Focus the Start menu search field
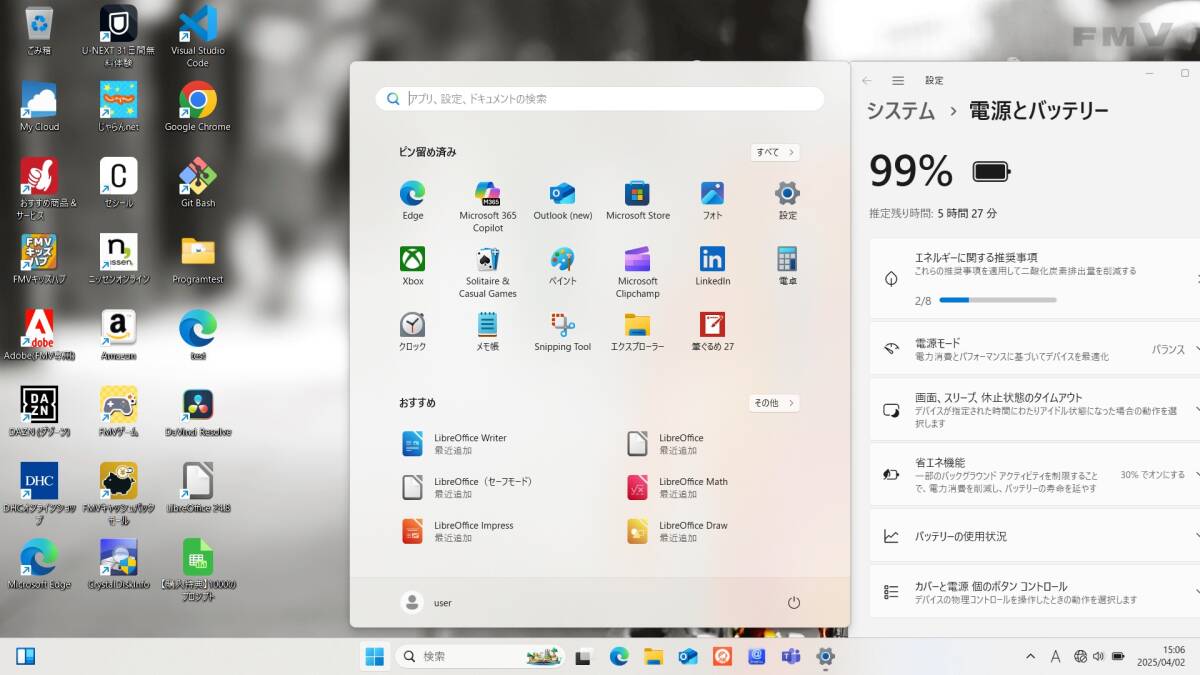Viewport: 1200px width, 675px height. pyautogui.click(x=600, y=99)
